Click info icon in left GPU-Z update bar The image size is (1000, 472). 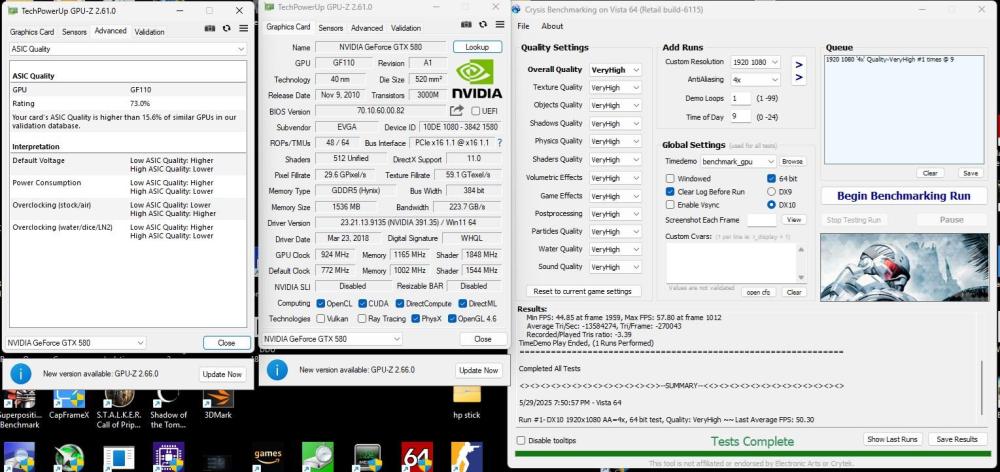point(21,374)
